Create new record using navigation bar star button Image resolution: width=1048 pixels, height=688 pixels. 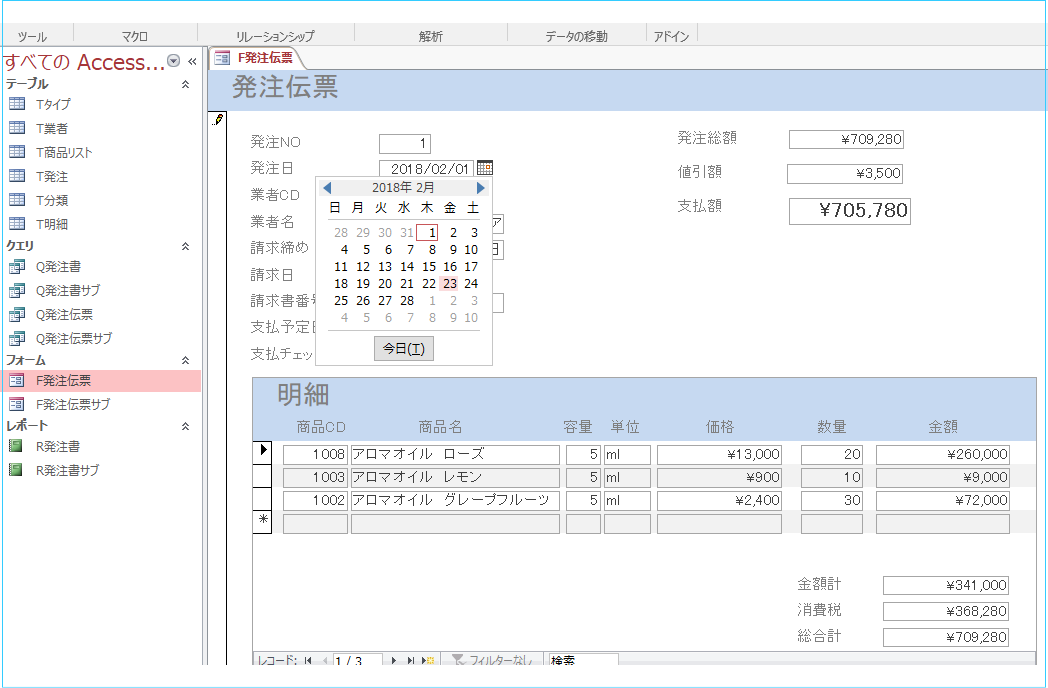(429, 661)
